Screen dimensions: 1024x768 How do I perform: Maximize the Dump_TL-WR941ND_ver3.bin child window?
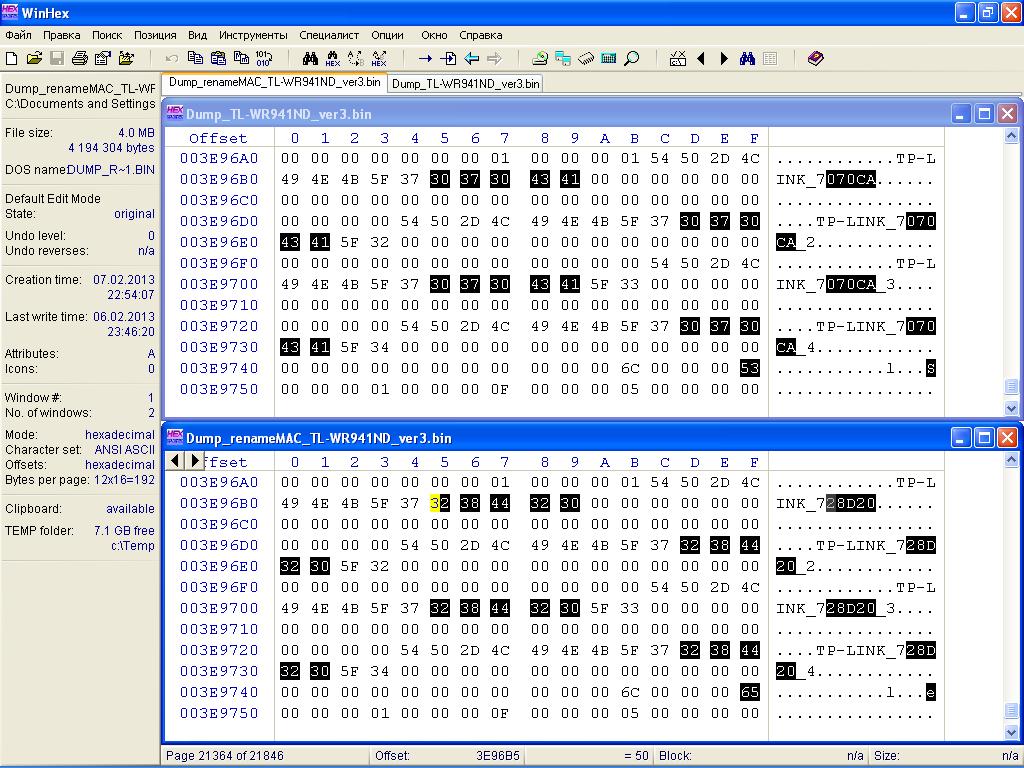point(984,114)
